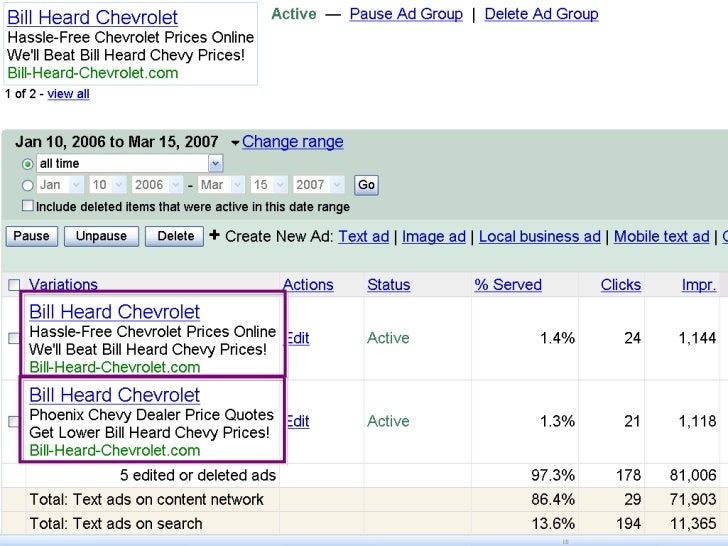Click the Unpause button
The width and height of the screenshot is (728, 546).
click(x=101, y=236)
